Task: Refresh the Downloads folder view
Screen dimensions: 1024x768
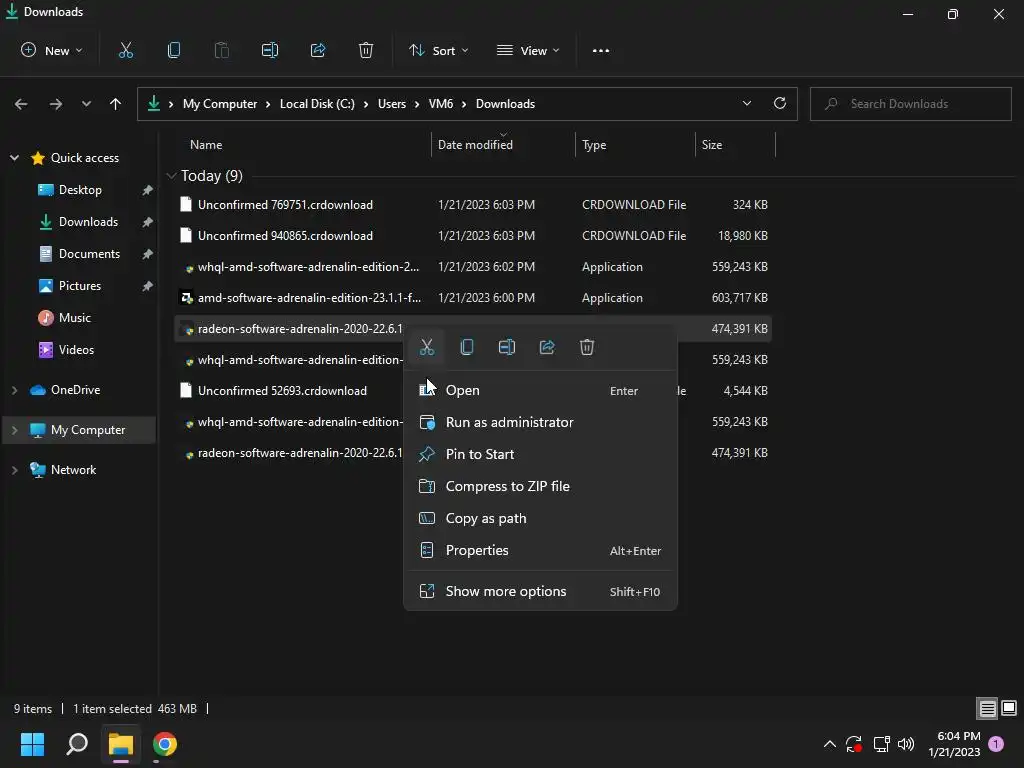Action: click(x=780, y=103)
